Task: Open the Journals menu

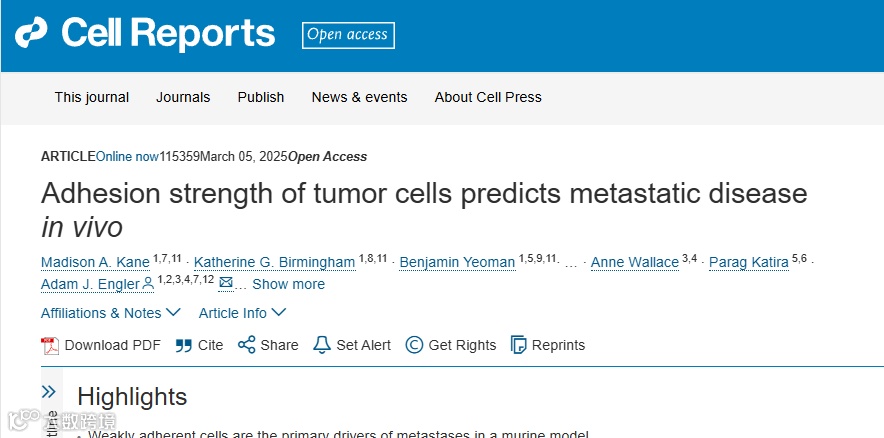Action: tap(183, 97)
